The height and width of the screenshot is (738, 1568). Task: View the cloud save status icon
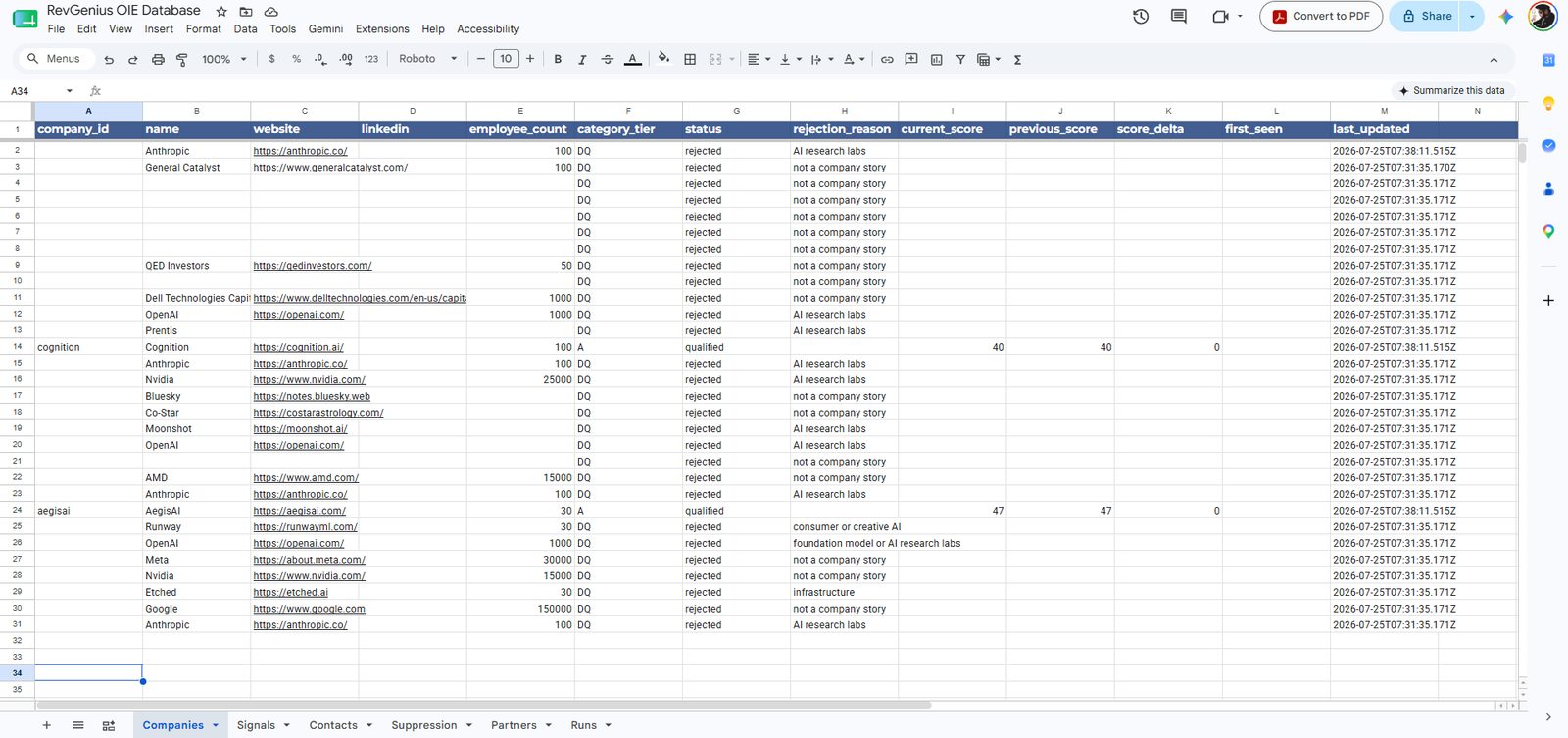271,12
